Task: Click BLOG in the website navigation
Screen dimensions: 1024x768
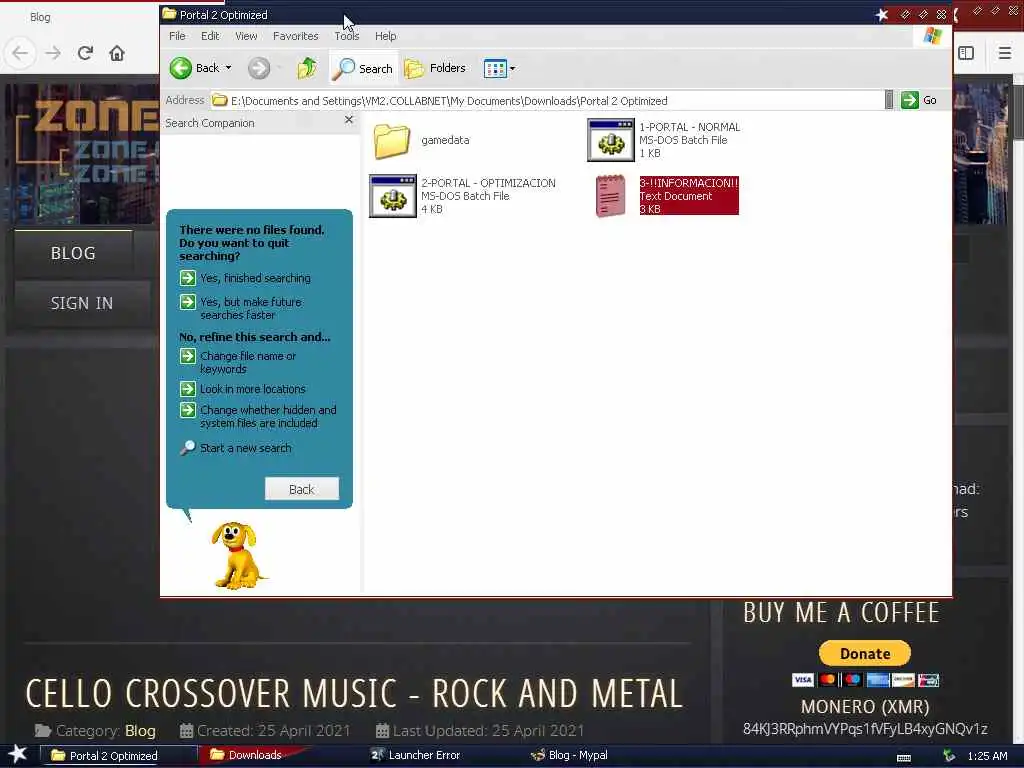Action: coord(73,253)
